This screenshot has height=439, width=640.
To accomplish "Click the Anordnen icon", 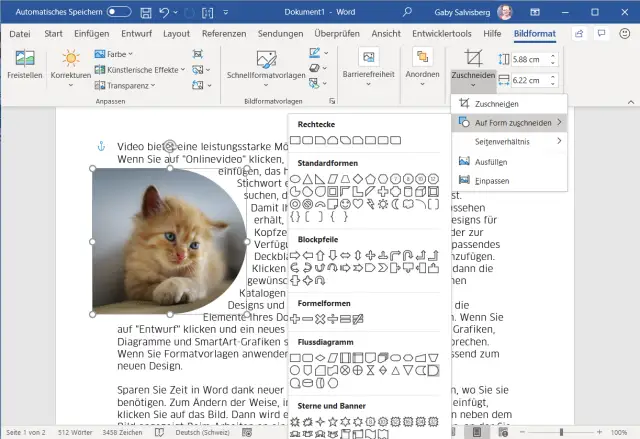I will click(422, 62).
